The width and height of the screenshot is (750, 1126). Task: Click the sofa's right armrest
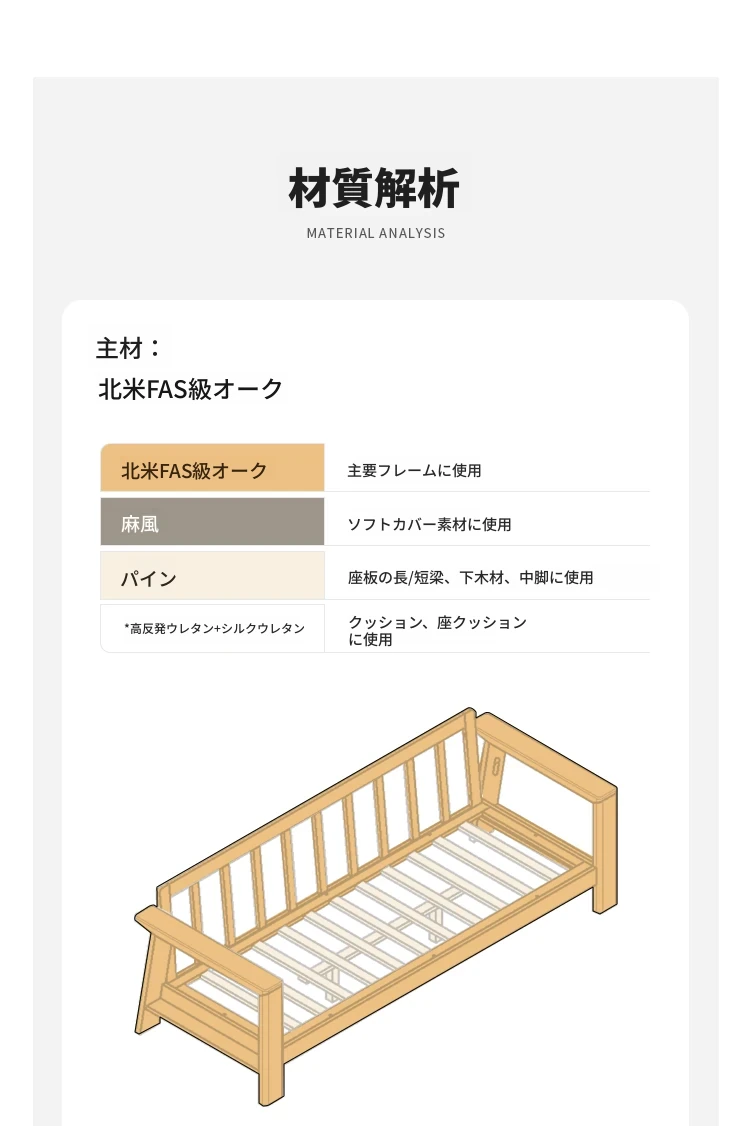pyautogui.click(x=547, y=755)
